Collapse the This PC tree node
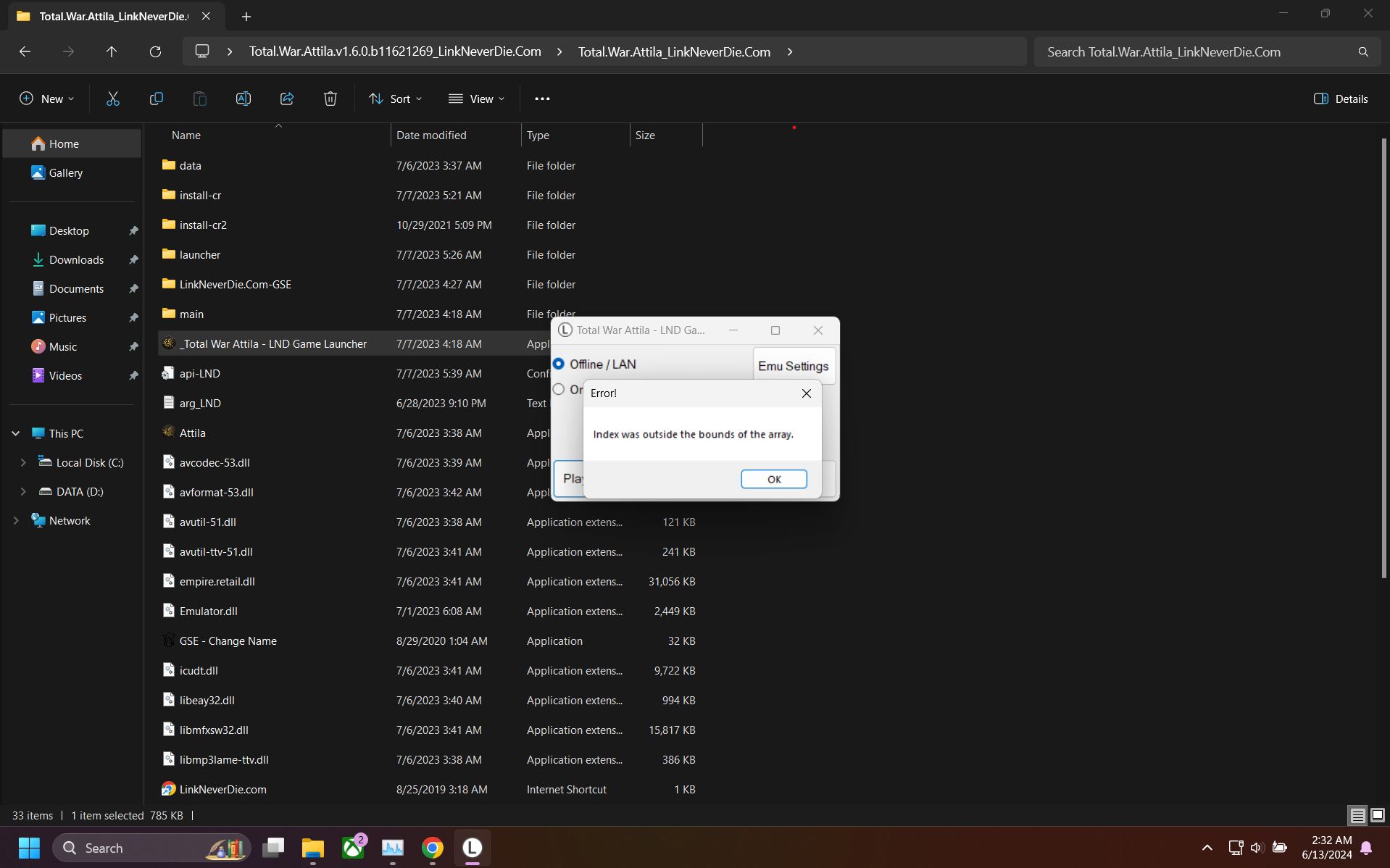This screenshot has width=1390, height=868. (15, 433)
